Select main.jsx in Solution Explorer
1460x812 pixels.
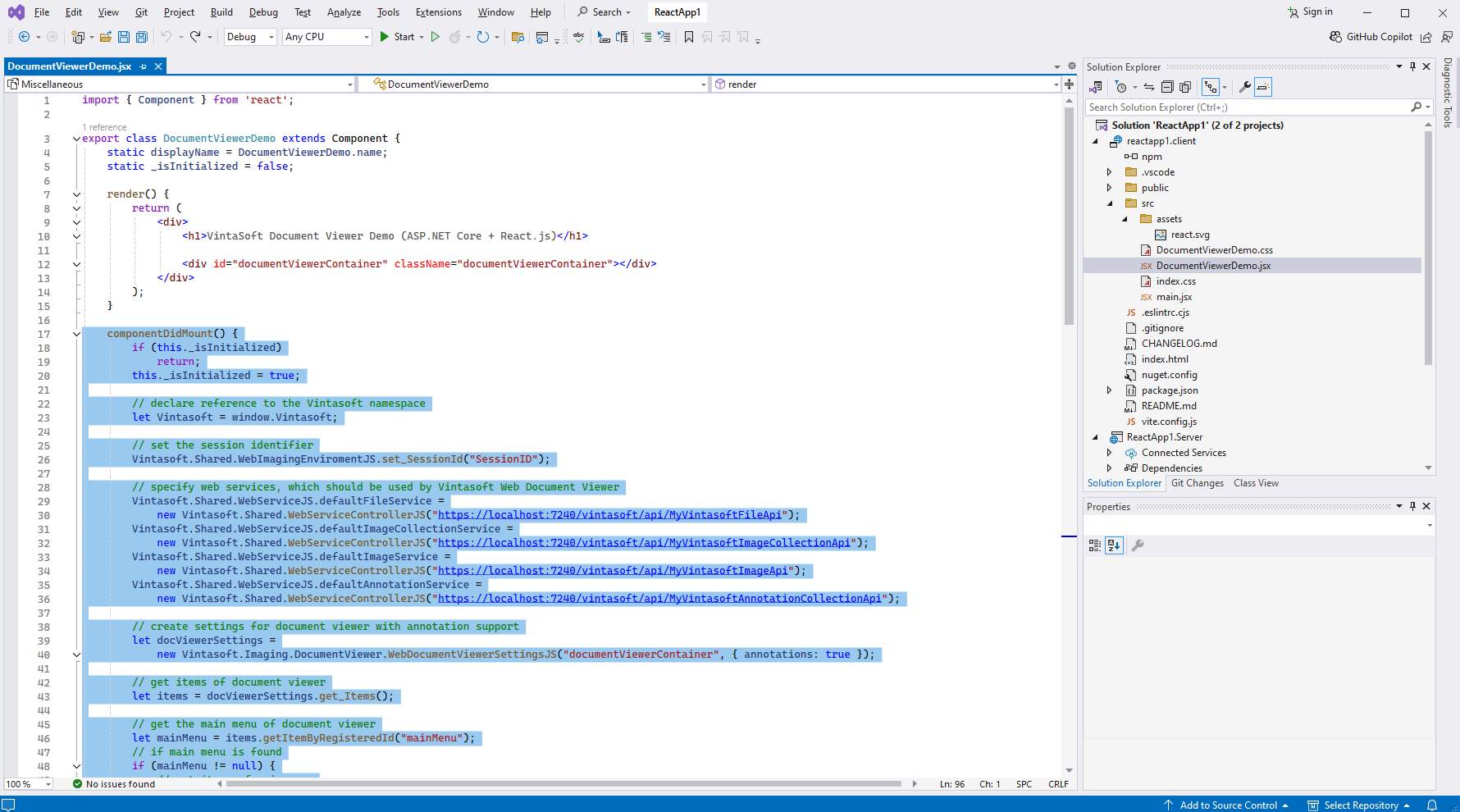pyautogui.click(x=1174, y=297)
